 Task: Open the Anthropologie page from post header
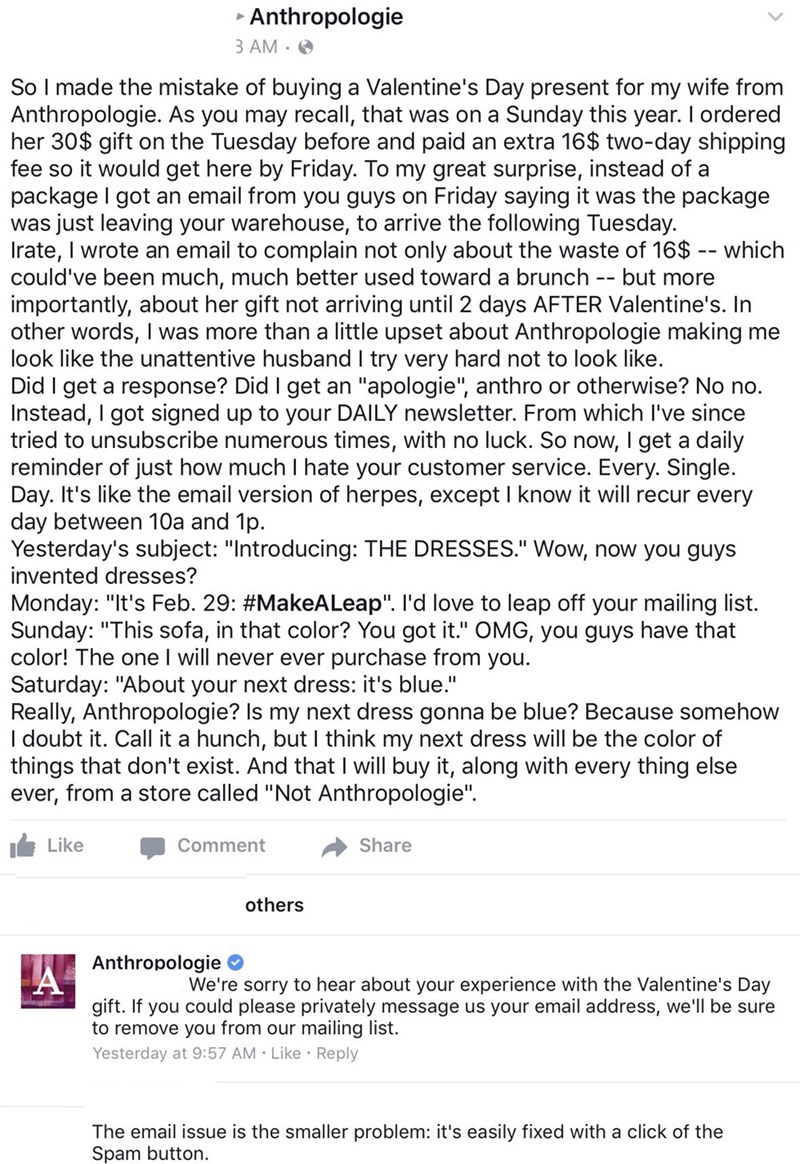[x=326, y=17]
